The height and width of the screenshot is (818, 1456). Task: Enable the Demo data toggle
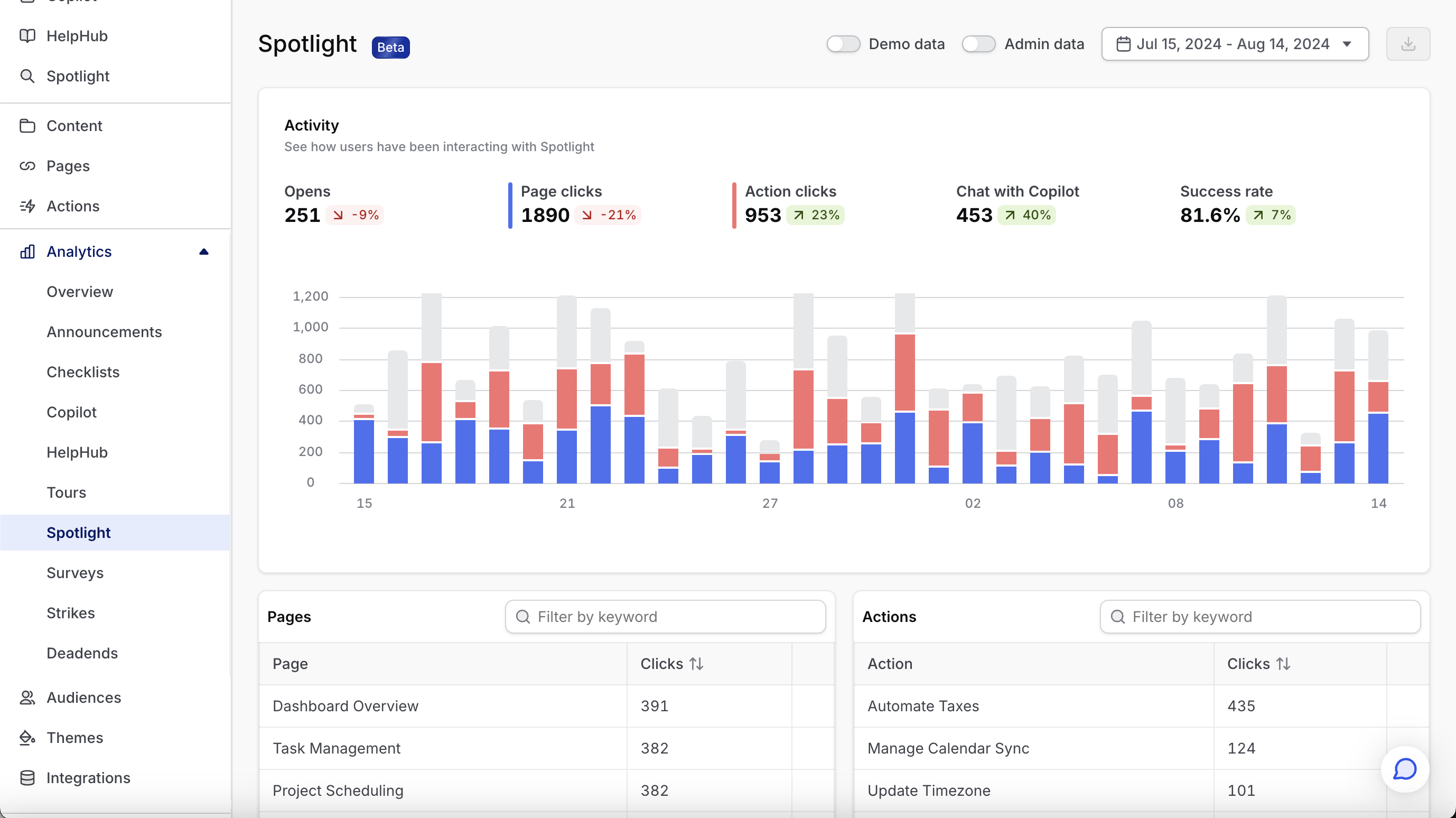(843, 44)
